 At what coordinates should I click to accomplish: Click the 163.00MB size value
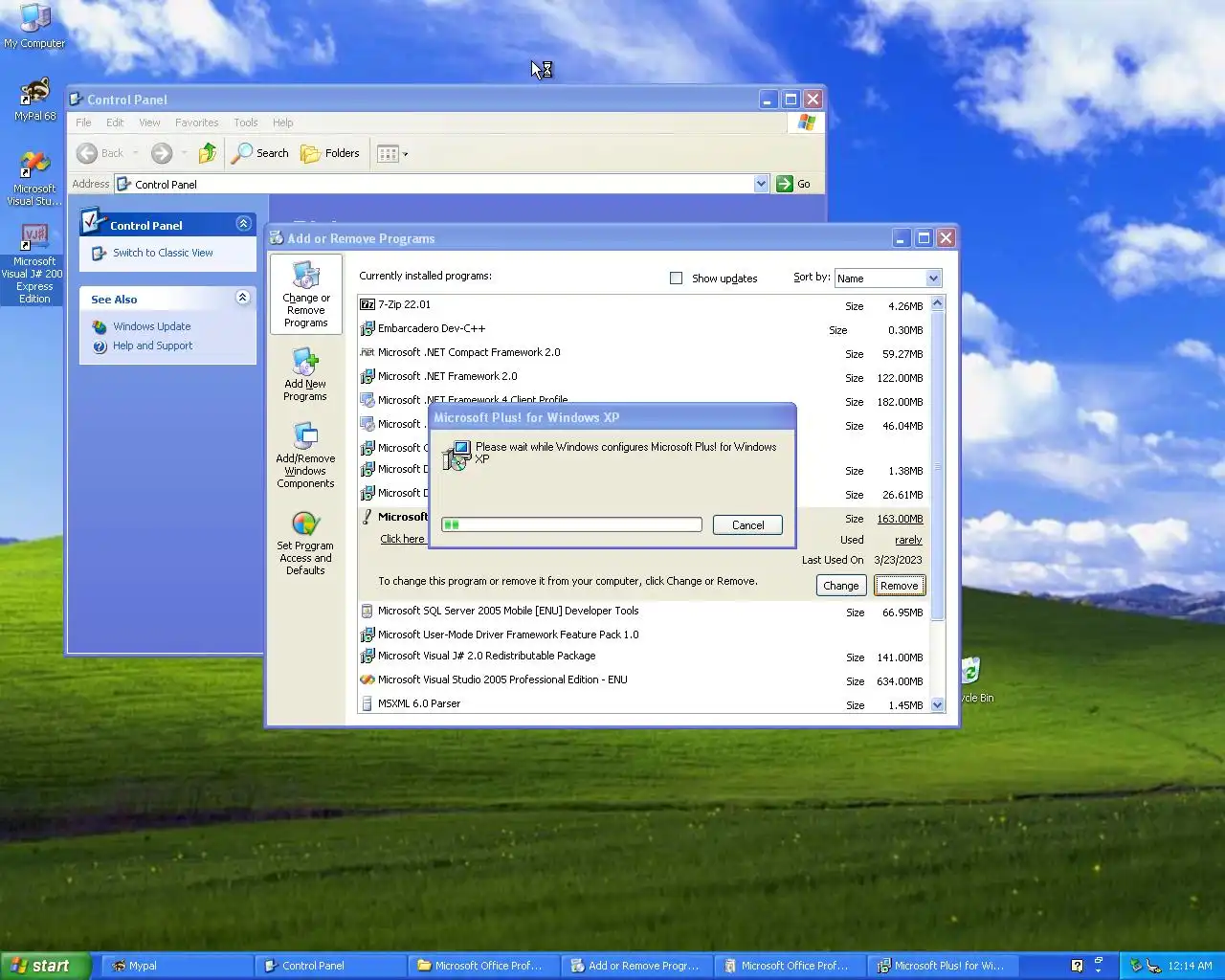click(x=900, y=519)
